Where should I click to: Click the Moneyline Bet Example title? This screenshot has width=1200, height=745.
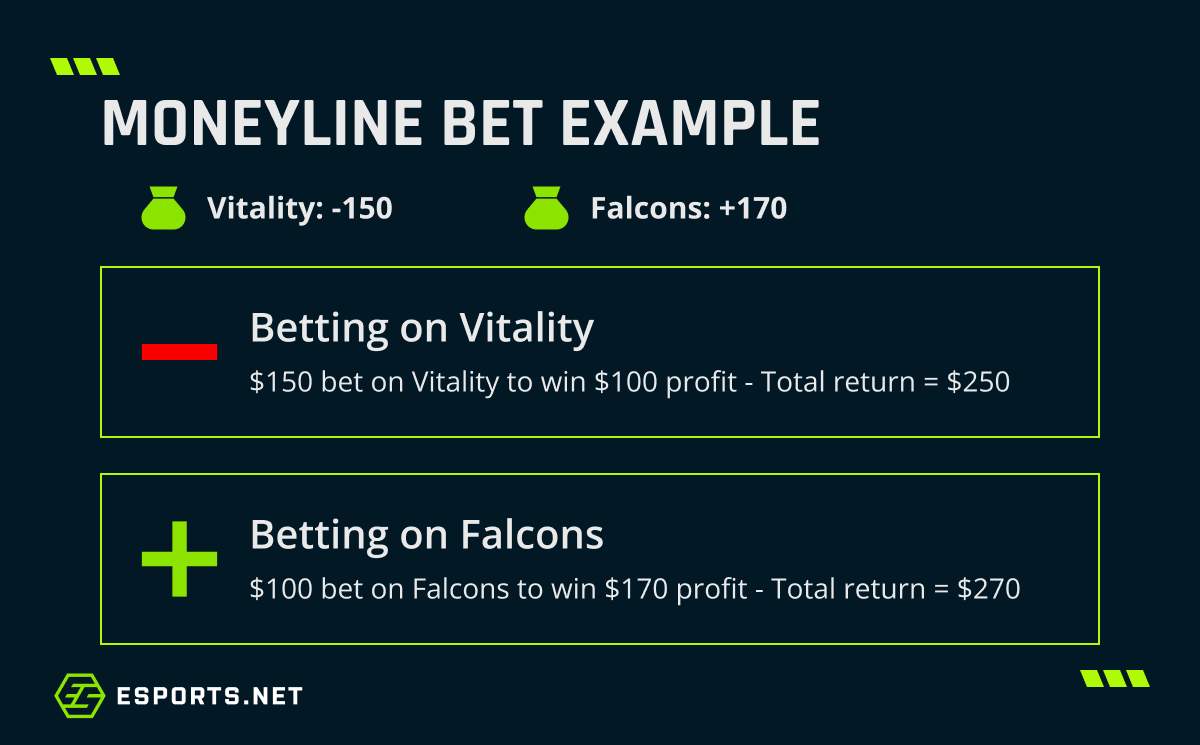(461, 125)
